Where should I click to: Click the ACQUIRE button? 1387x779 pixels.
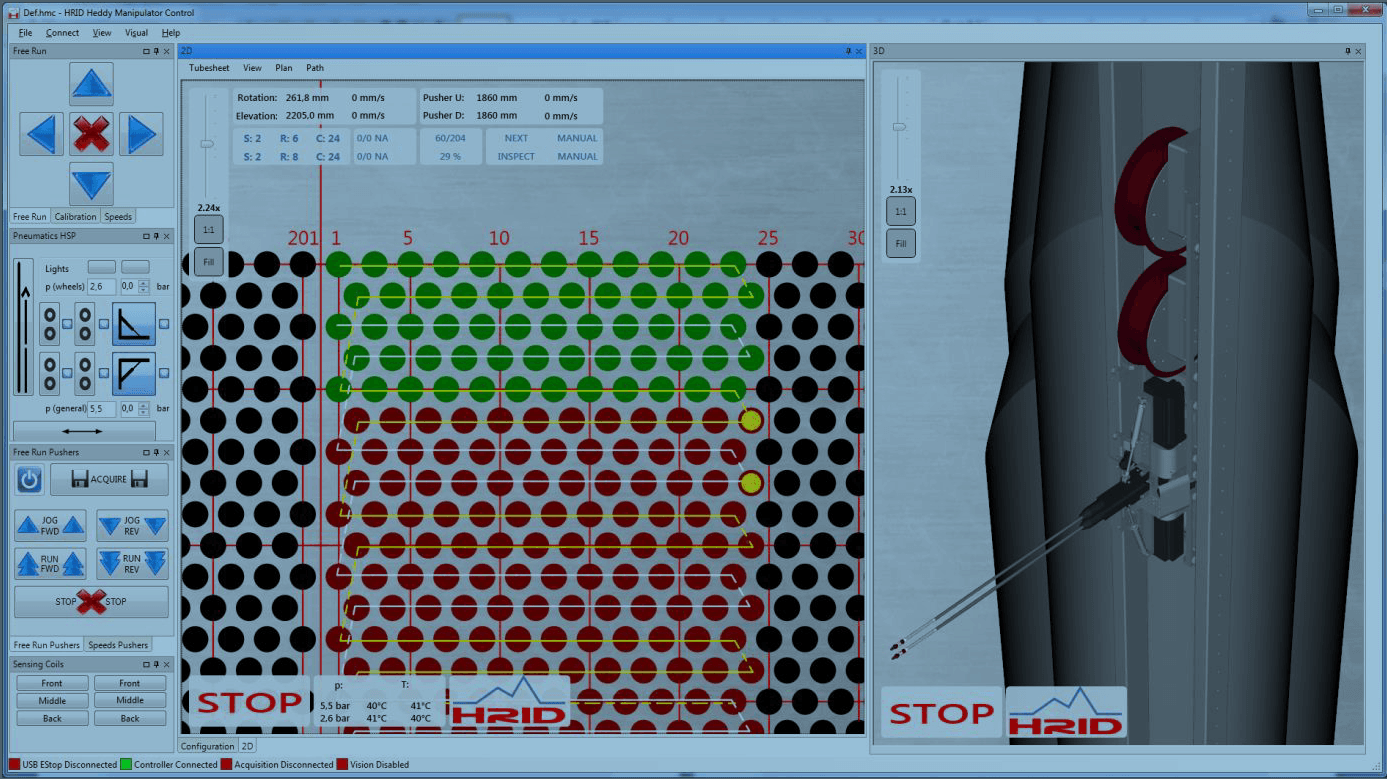109,480
